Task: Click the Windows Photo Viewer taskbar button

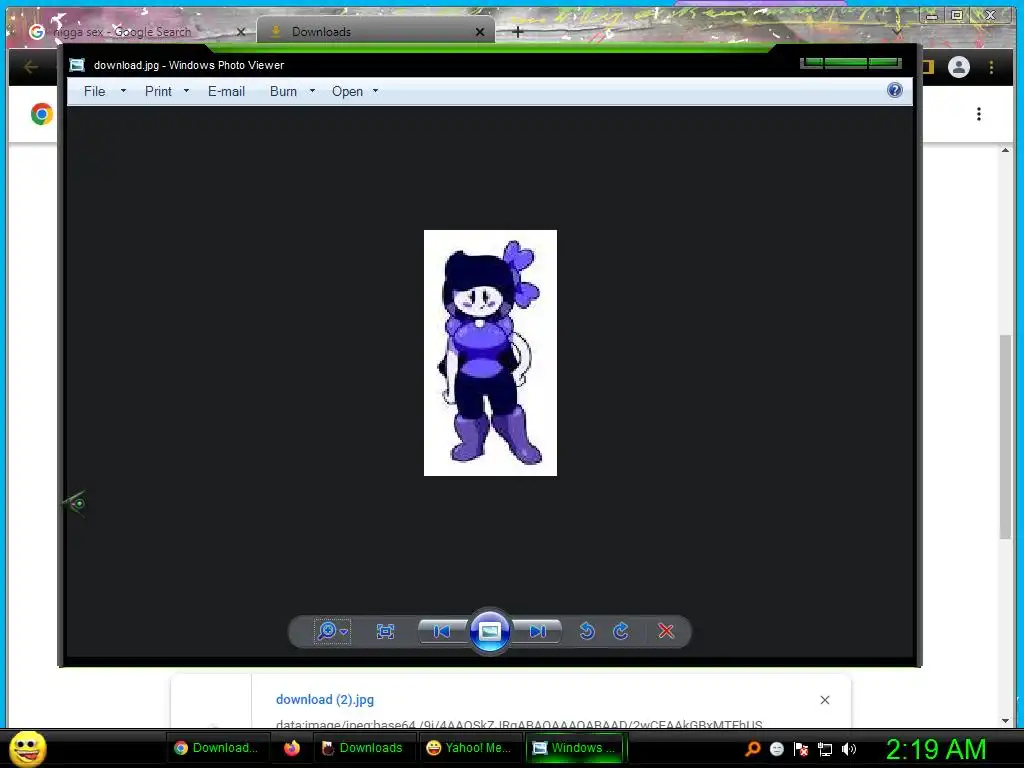Action: [575, 748]
